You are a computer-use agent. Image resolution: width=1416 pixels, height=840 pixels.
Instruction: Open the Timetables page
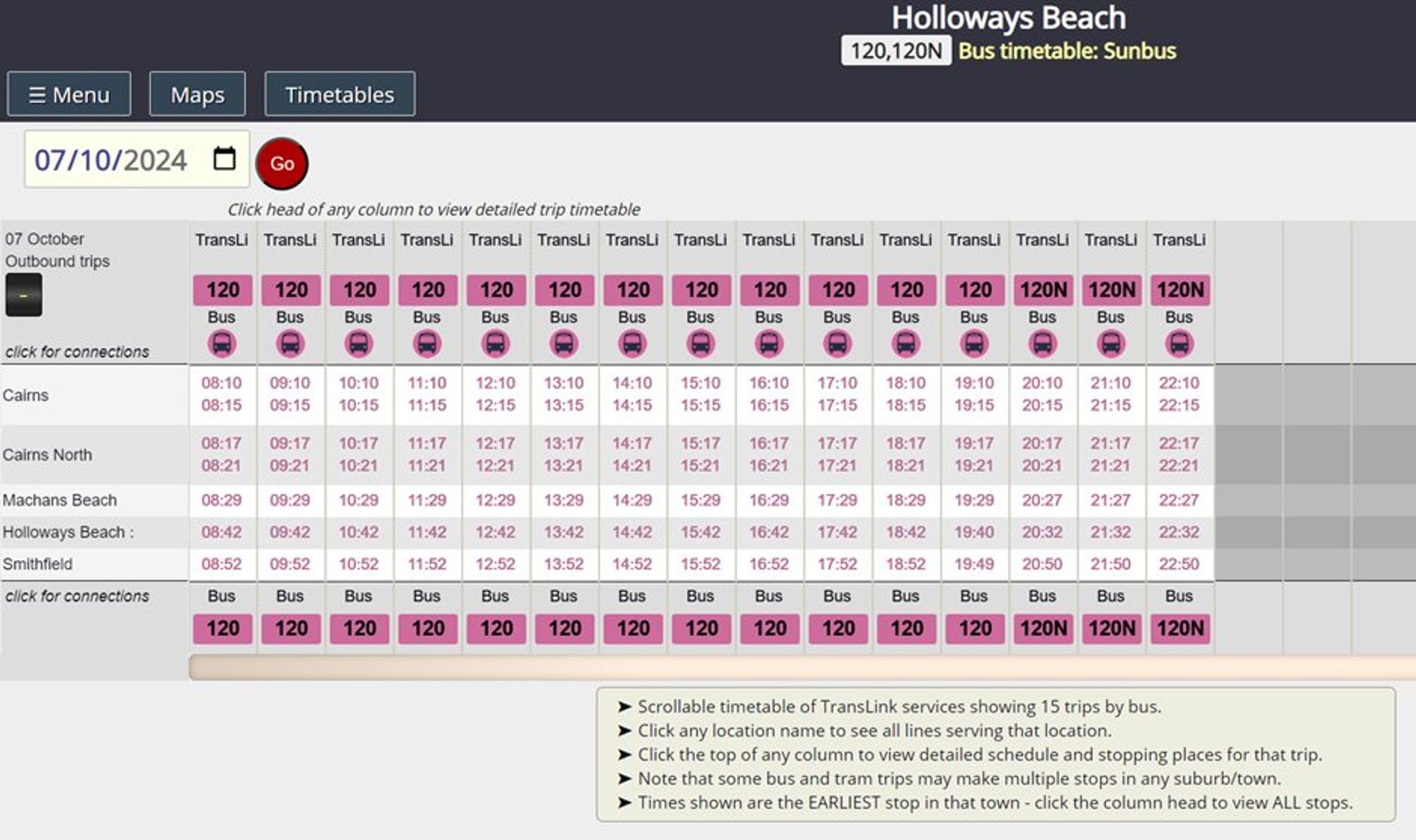[x=340, y=94]
